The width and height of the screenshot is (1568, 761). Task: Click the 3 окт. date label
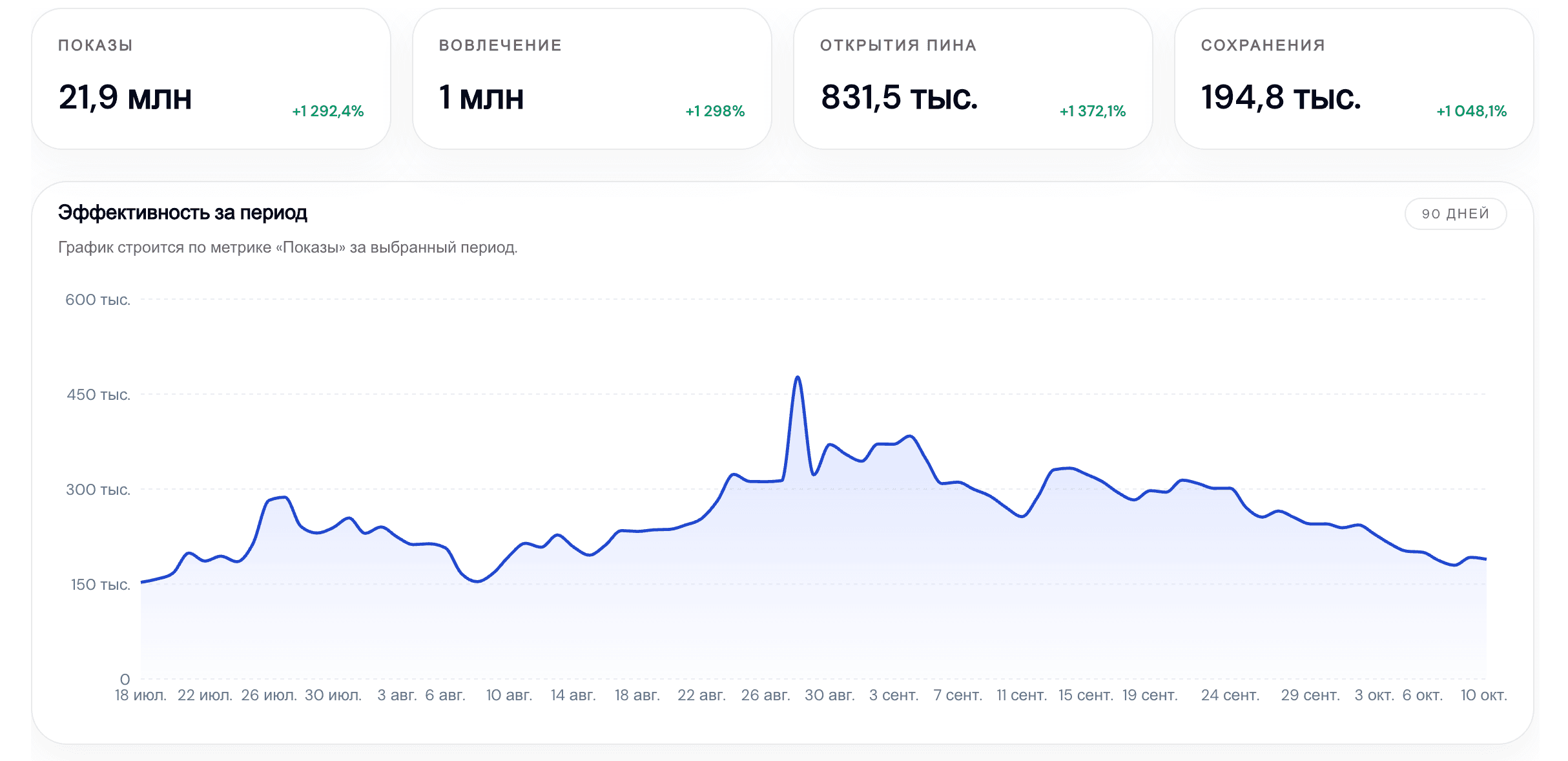(x=1374, y=695)
